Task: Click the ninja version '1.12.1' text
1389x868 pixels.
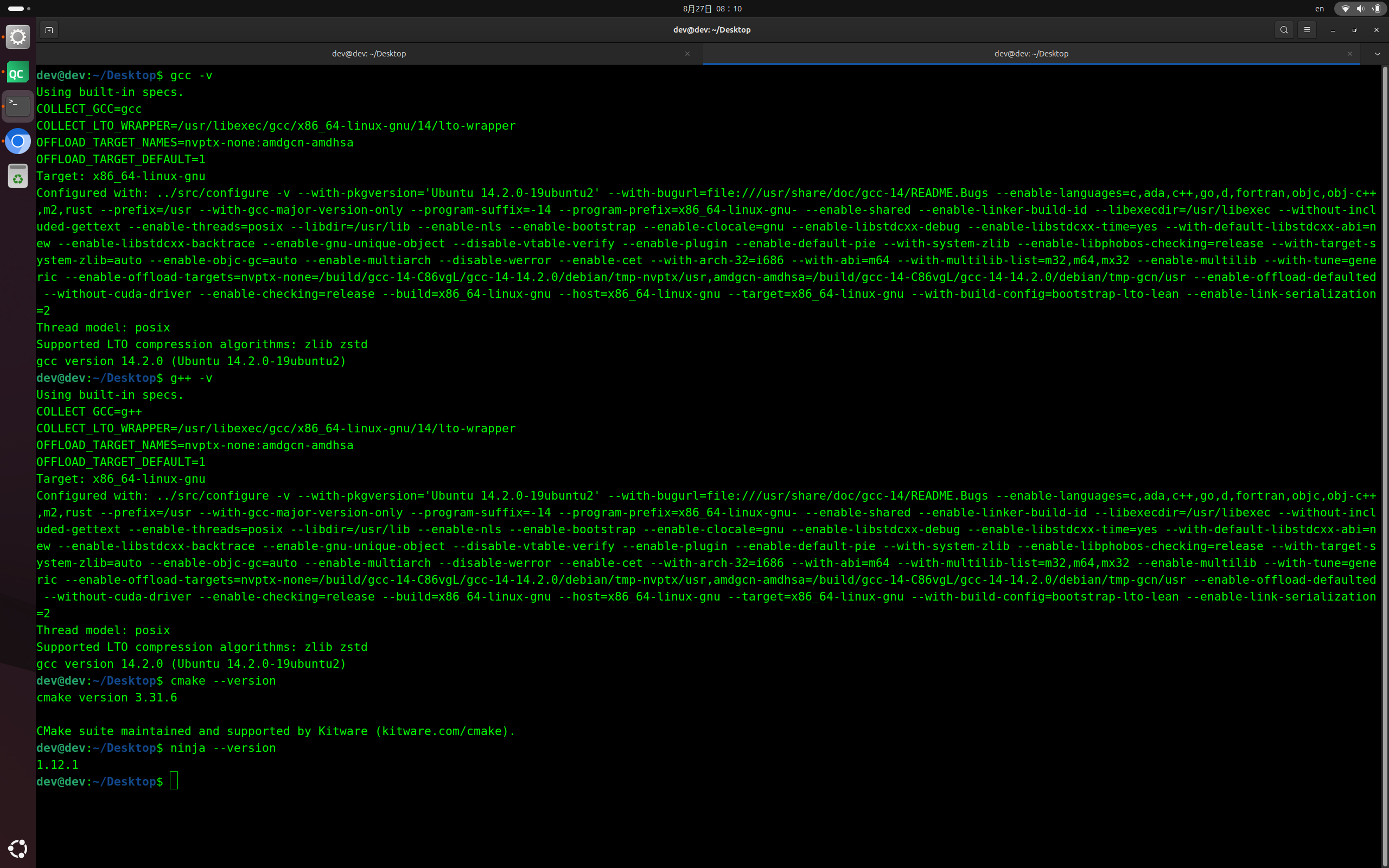Action: coord(58,765)
